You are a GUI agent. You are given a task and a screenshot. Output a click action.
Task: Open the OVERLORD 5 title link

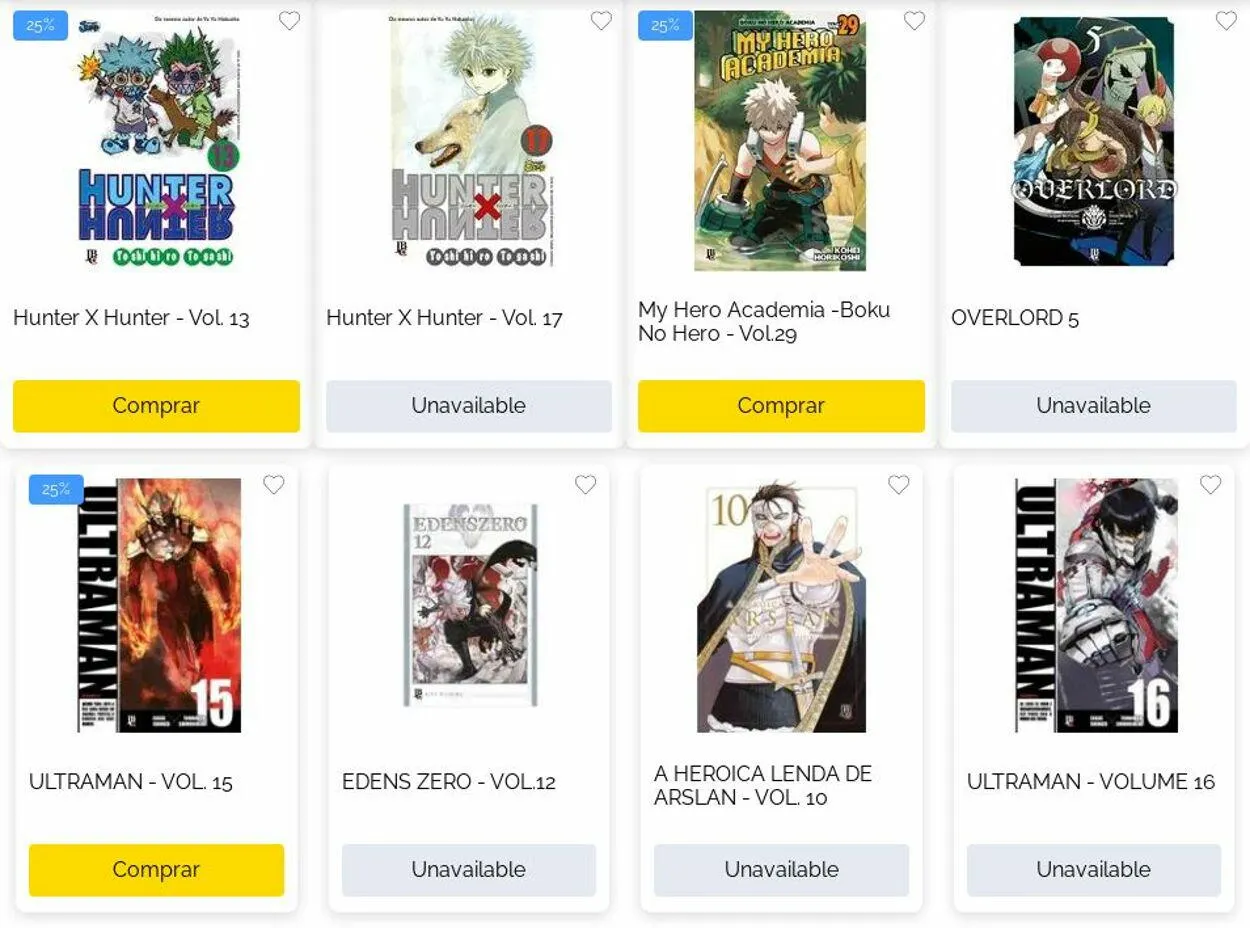[1015, 318]
